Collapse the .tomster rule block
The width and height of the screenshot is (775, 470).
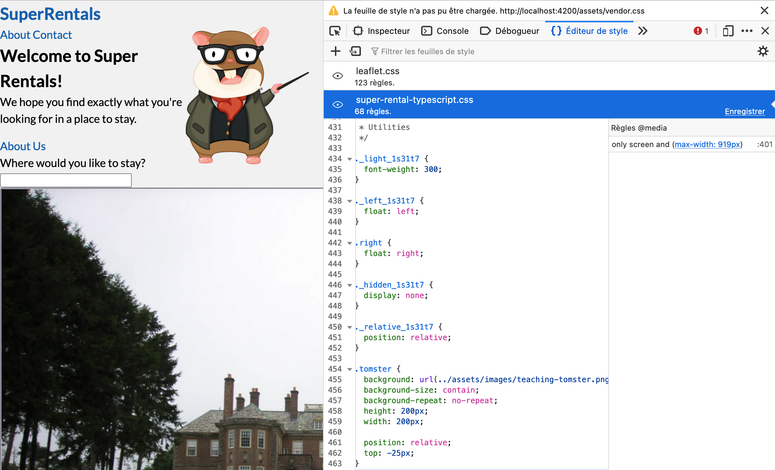(349, 369)
